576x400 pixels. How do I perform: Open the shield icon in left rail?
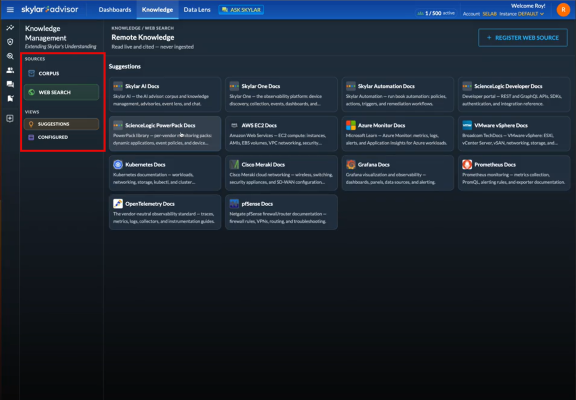(x=10, y=42)
